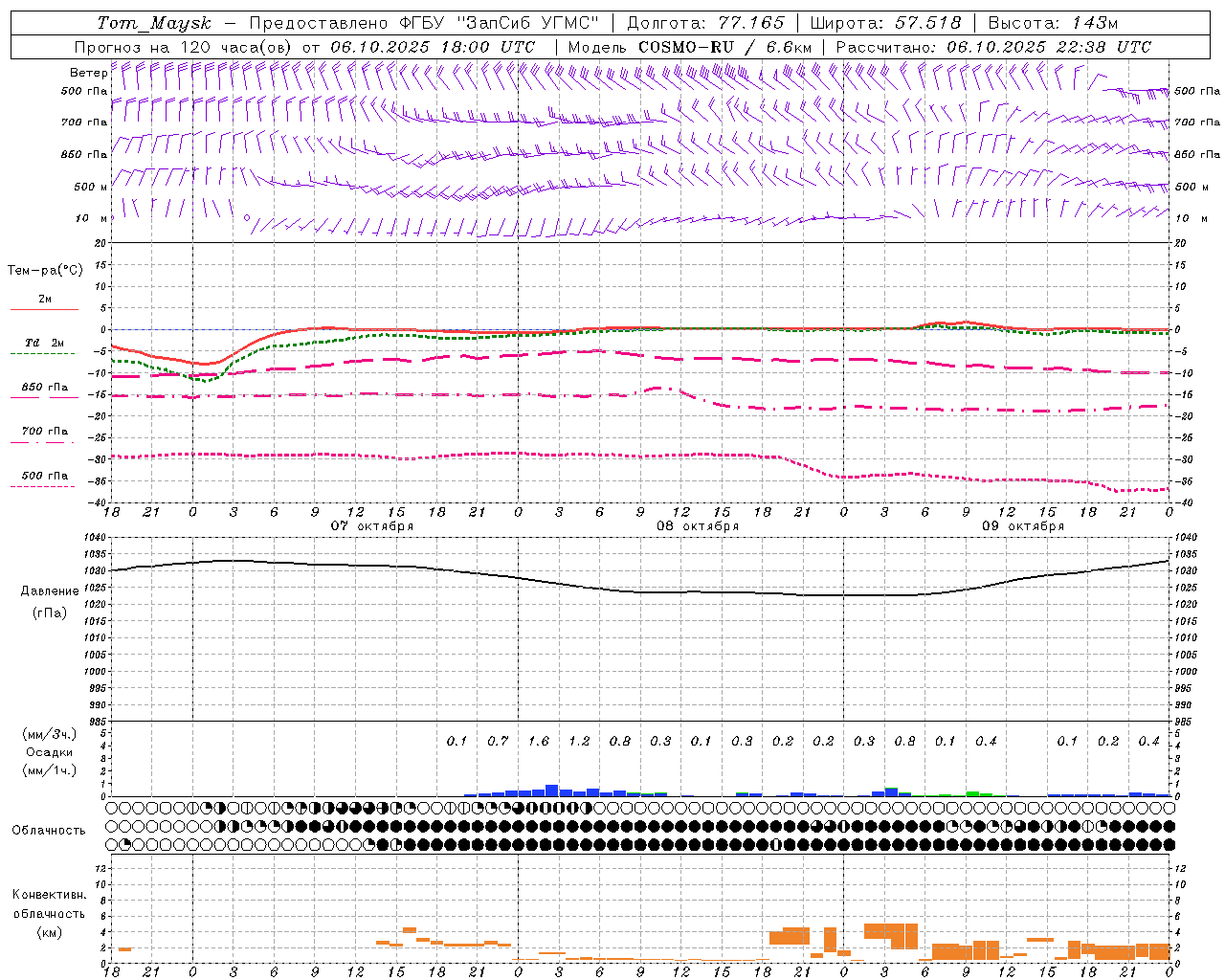
Task: Select the 700 гПа temperature legend entry
Action: [45, 432]
